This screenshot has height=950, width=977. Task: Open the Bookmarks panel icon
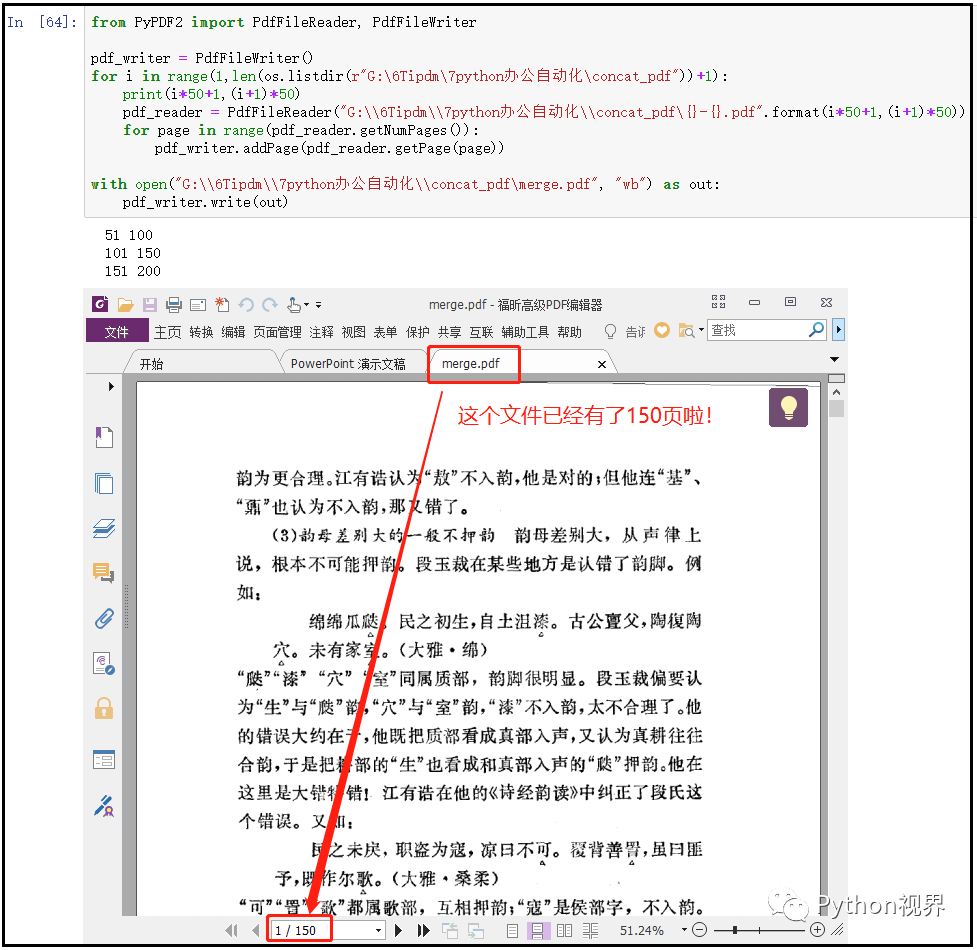coord(104,437)
